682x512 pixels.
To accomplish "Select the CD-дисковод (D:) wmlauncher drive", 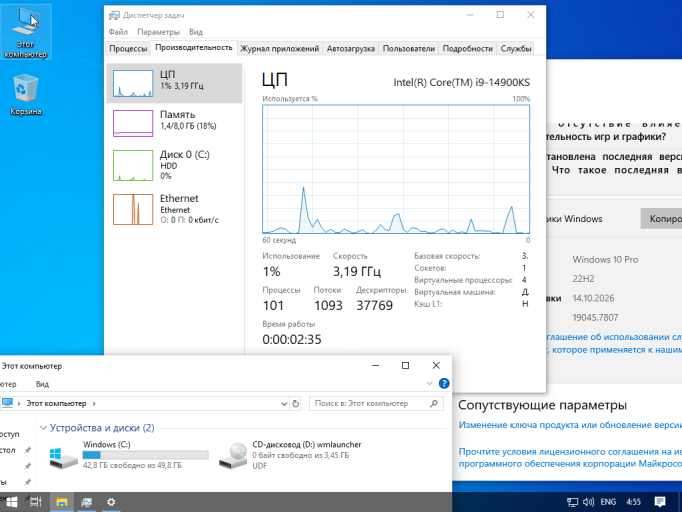I will (290, 455).
